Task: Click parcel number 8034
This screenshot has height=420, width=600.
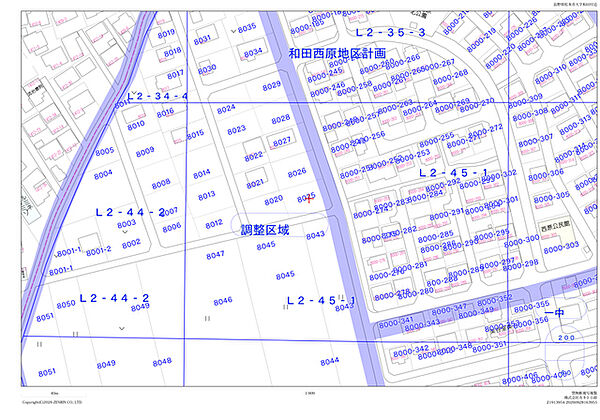Action: [x=253, y=52]
